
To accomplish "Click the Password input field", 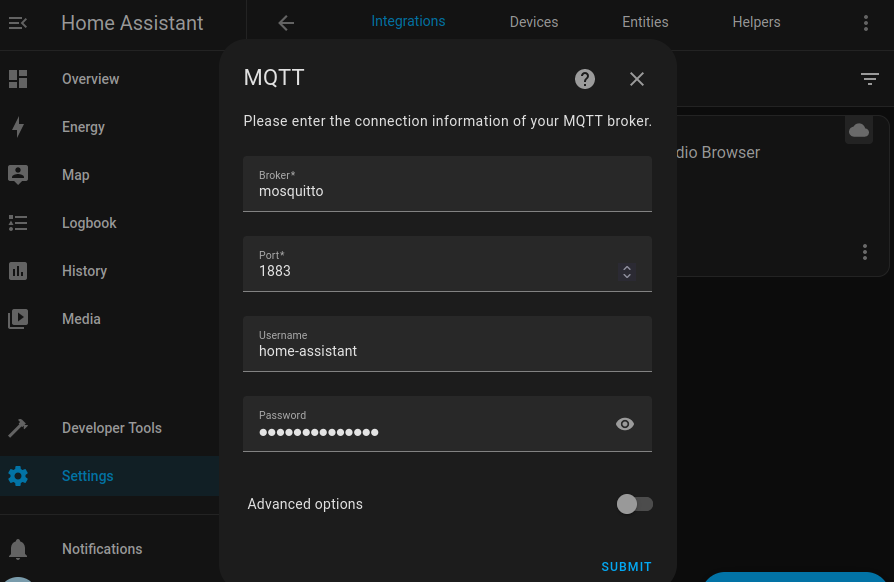I will pos(447,424).
